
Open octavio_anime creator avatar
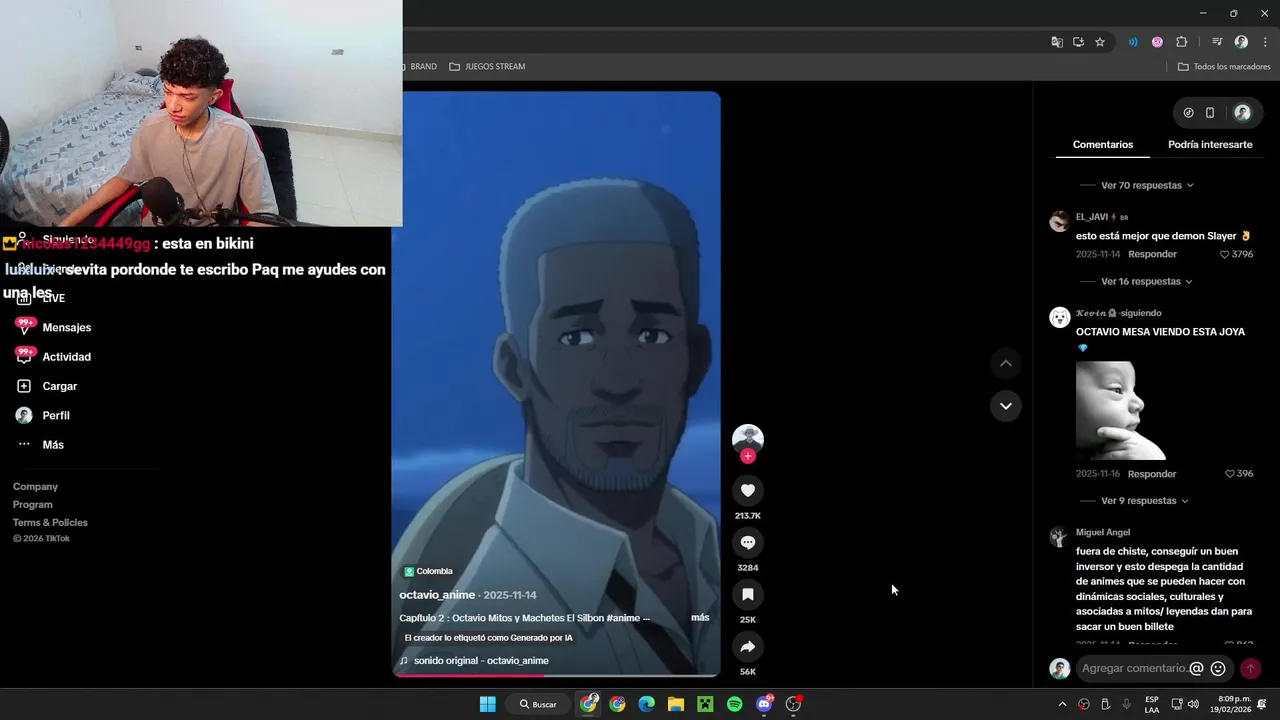point(748,439)
